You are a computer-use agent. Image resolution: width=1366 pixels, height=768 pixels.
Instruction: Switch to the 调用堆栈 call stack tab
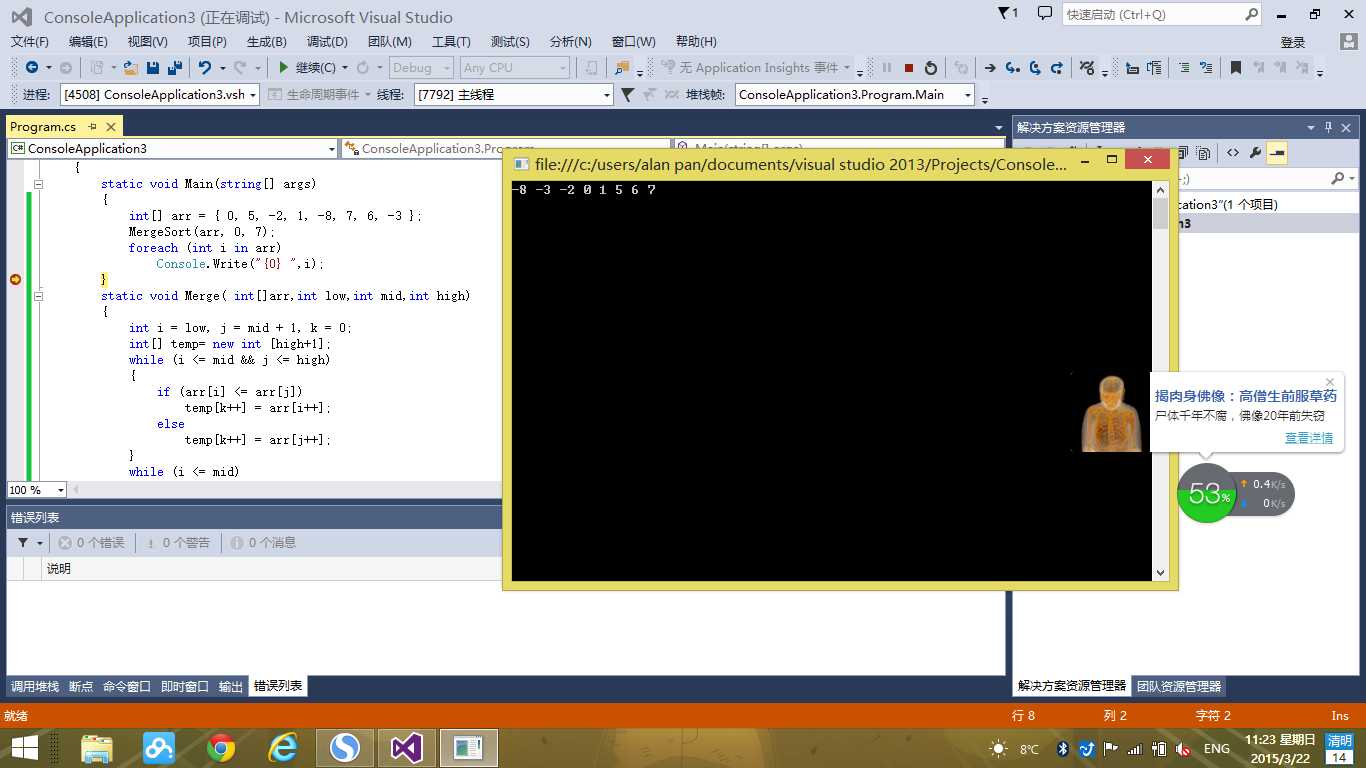(35, 686)
